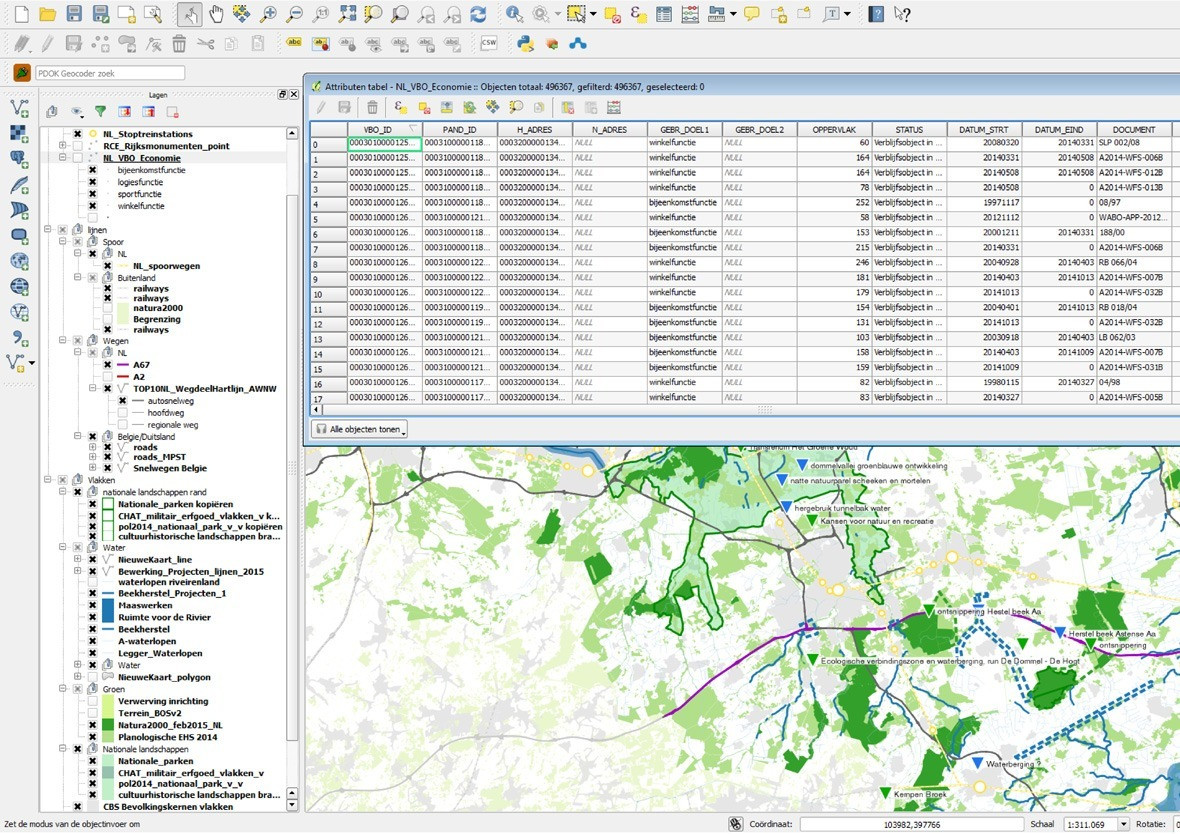Image resolution: width=1180 pixels, height=834 pixels.
Task: Enable the RCE_Rijksmonumenten_point layer checkbox
Action: (x=77, y=146)
